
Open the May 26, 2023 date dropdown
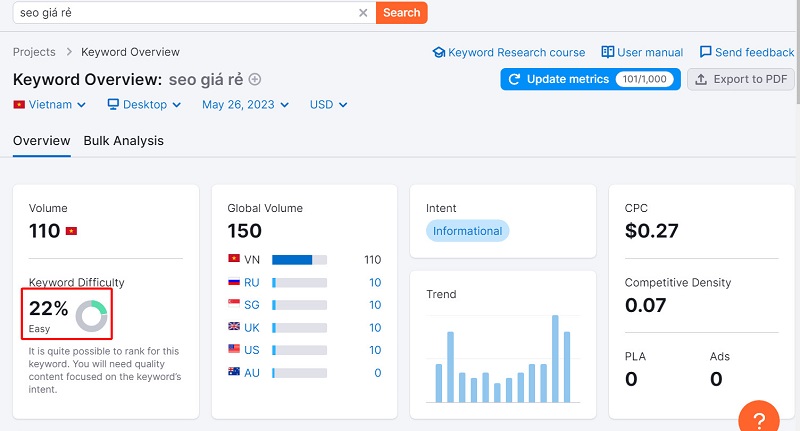coord(245,105)
